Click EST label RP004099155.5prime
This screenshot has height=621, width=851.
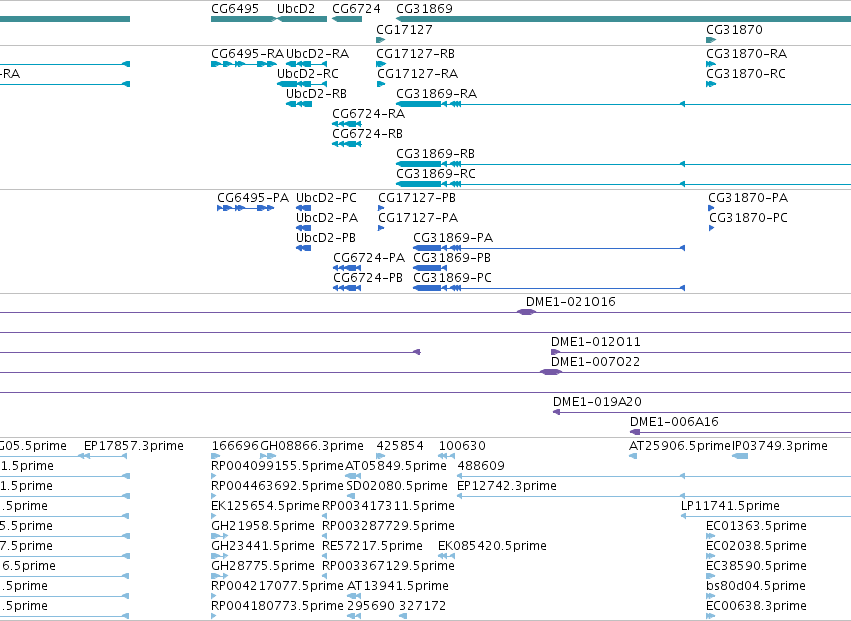click(x=277, y=466)
